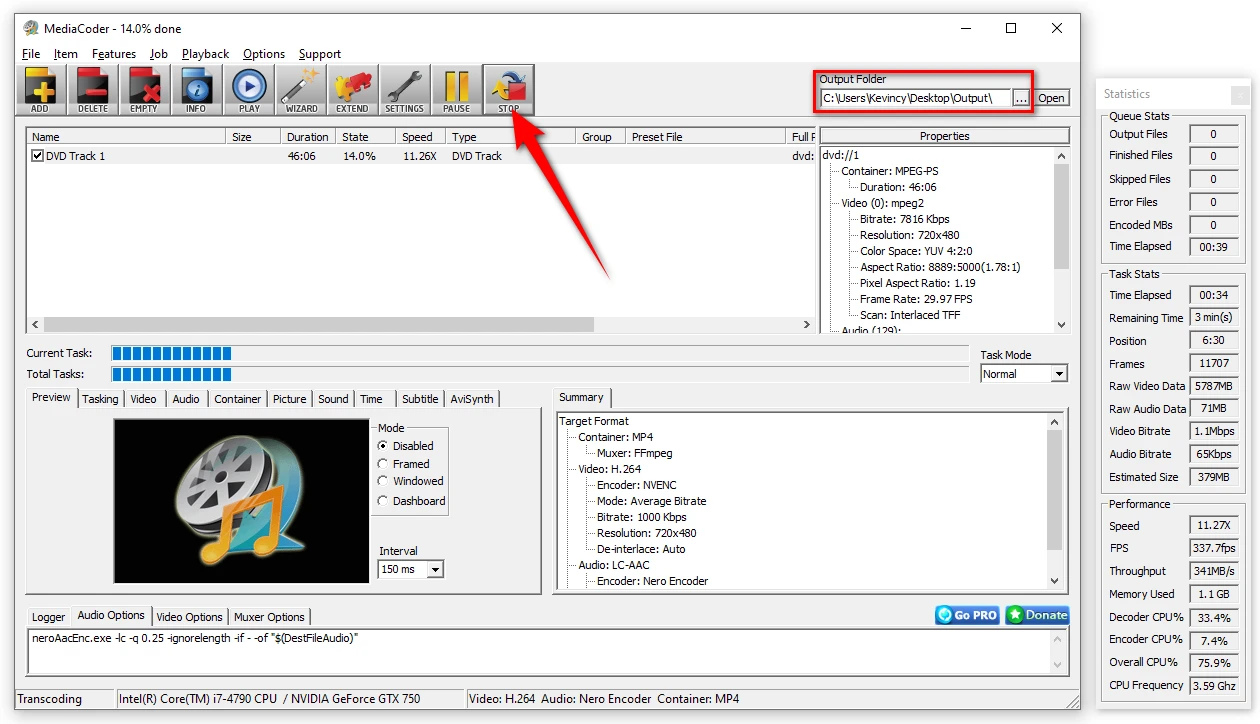This screenshot has width=1260, height=724.
Task: Click the Current Task progress bar
Action: point(540,353)
